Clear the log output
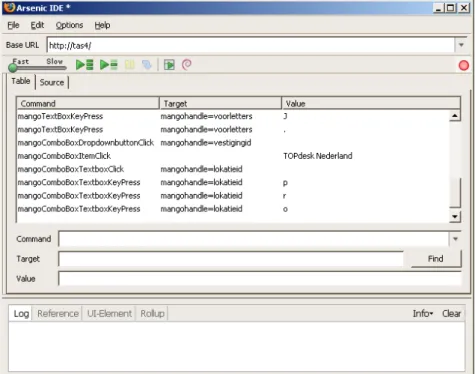This screenshot has height=374, width=475. pyautogui.click(x=451, y=313)
